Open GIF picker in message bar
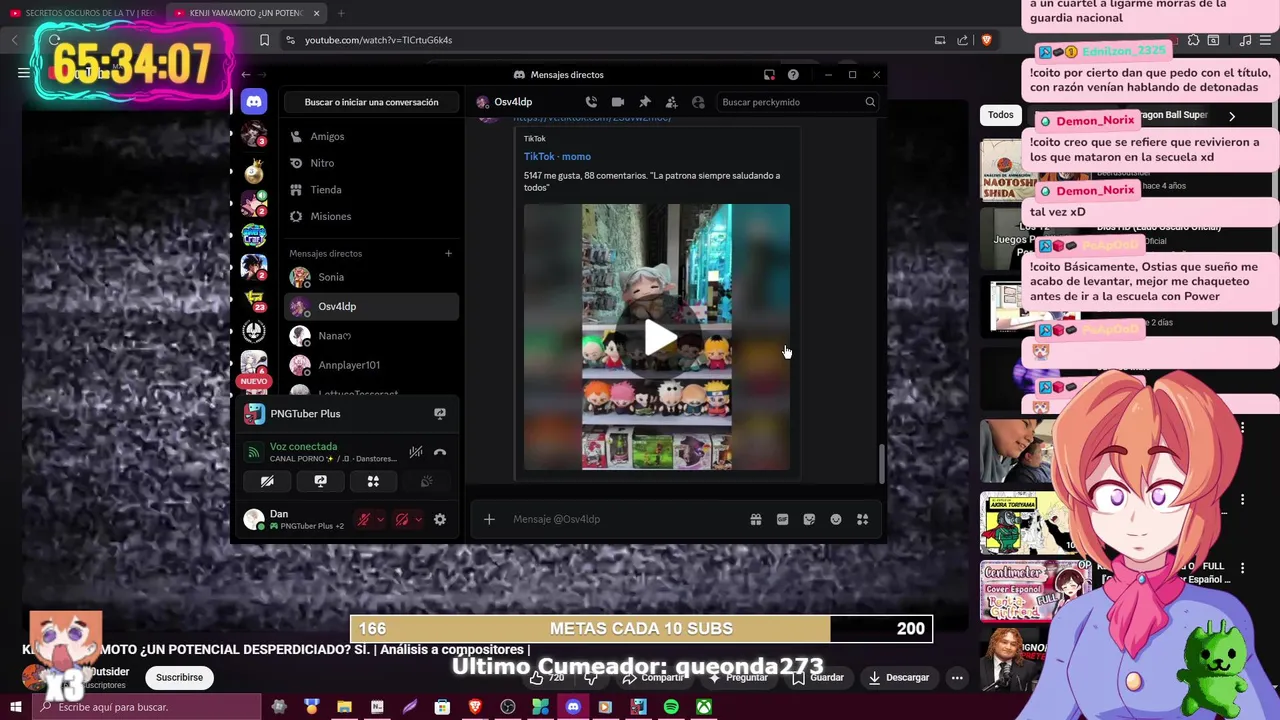Viewport: 1280px width, 720px height. pyautogui.click(x=782, y=519)
